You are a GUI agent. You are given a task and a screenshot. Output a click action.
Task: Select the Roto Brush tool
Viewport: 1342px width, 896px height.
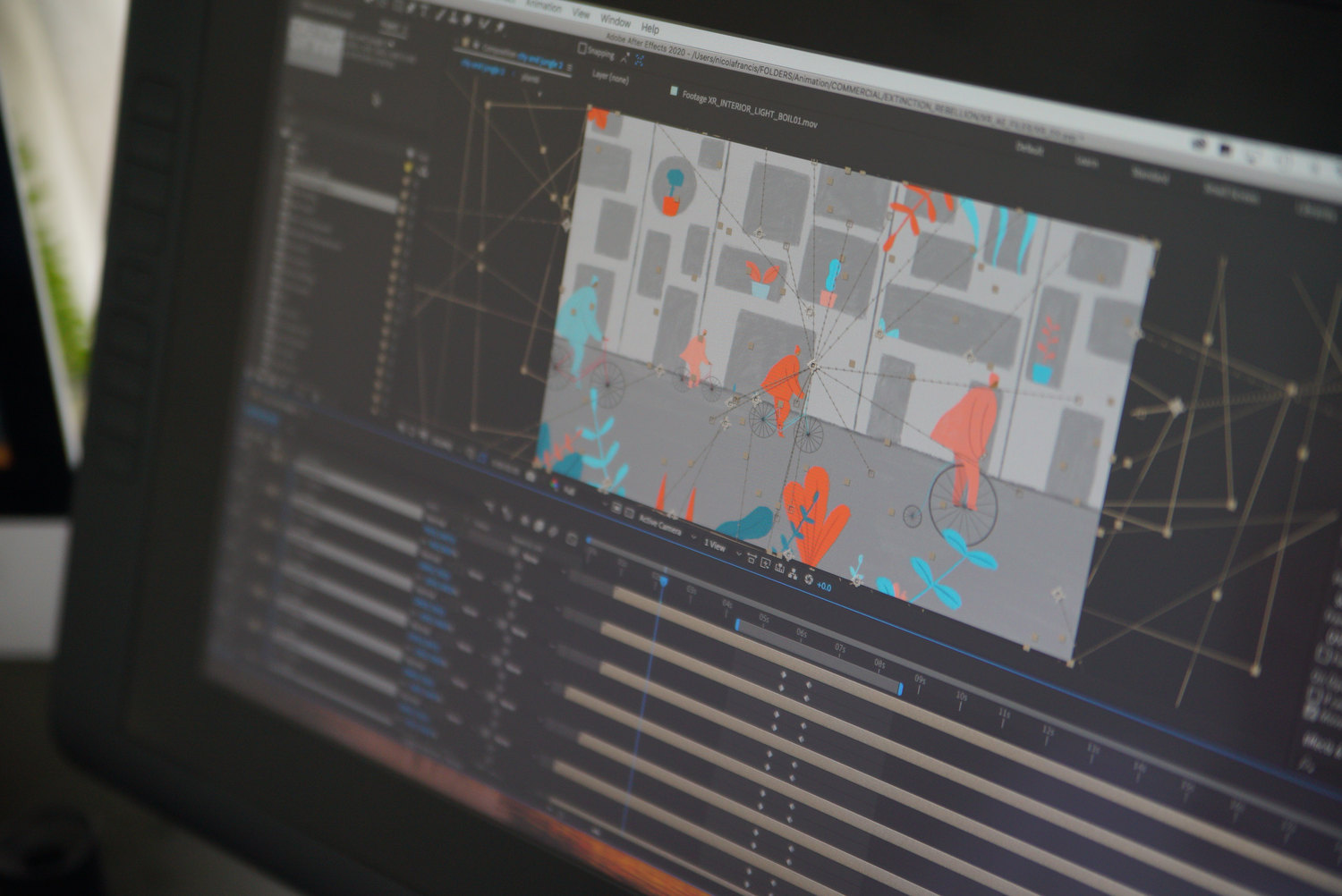[x=484, y=24]
